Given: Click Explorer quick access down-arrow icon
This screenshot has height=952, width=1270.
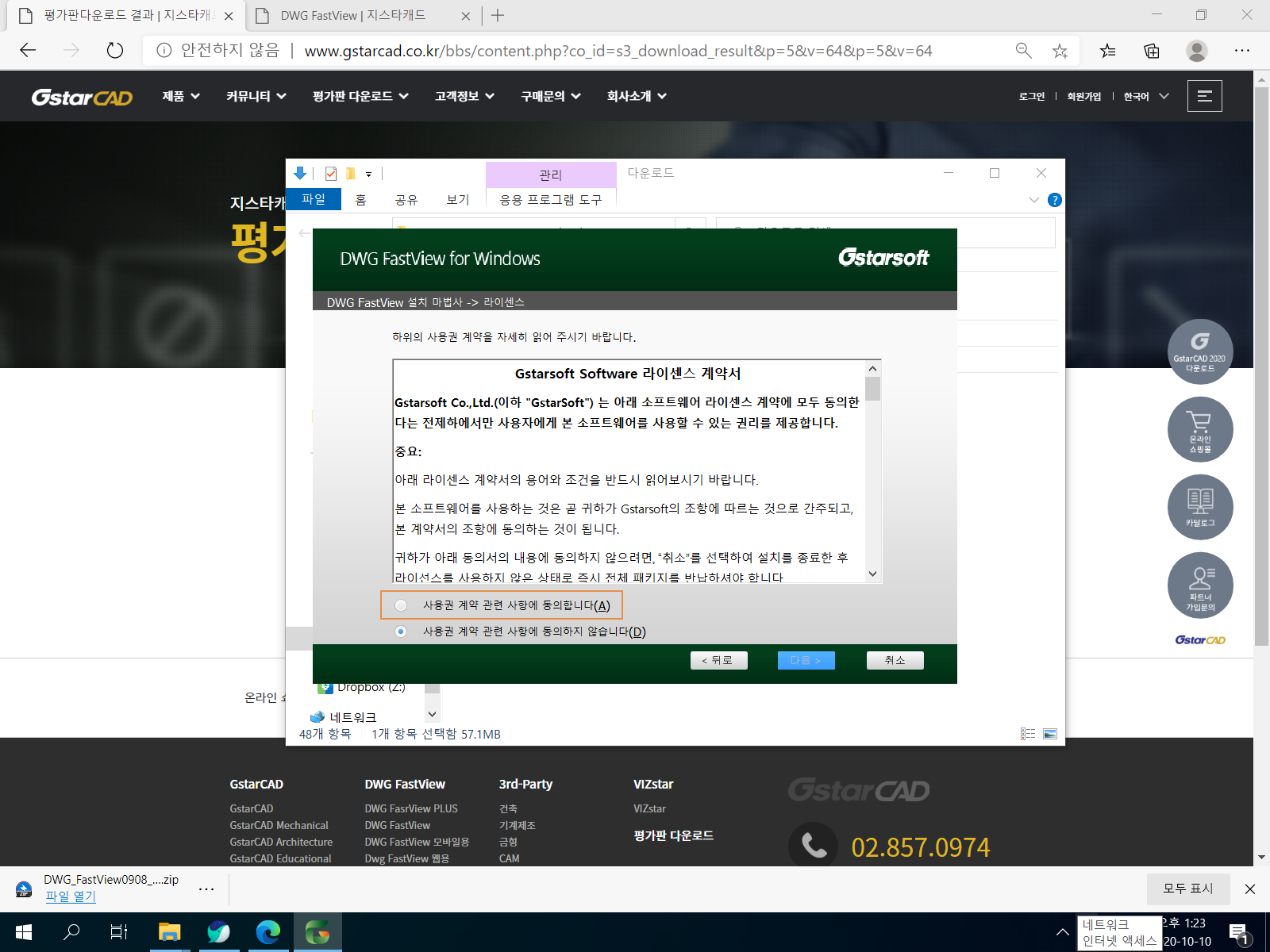Looking at the screenshot, I should coord(300,173).
